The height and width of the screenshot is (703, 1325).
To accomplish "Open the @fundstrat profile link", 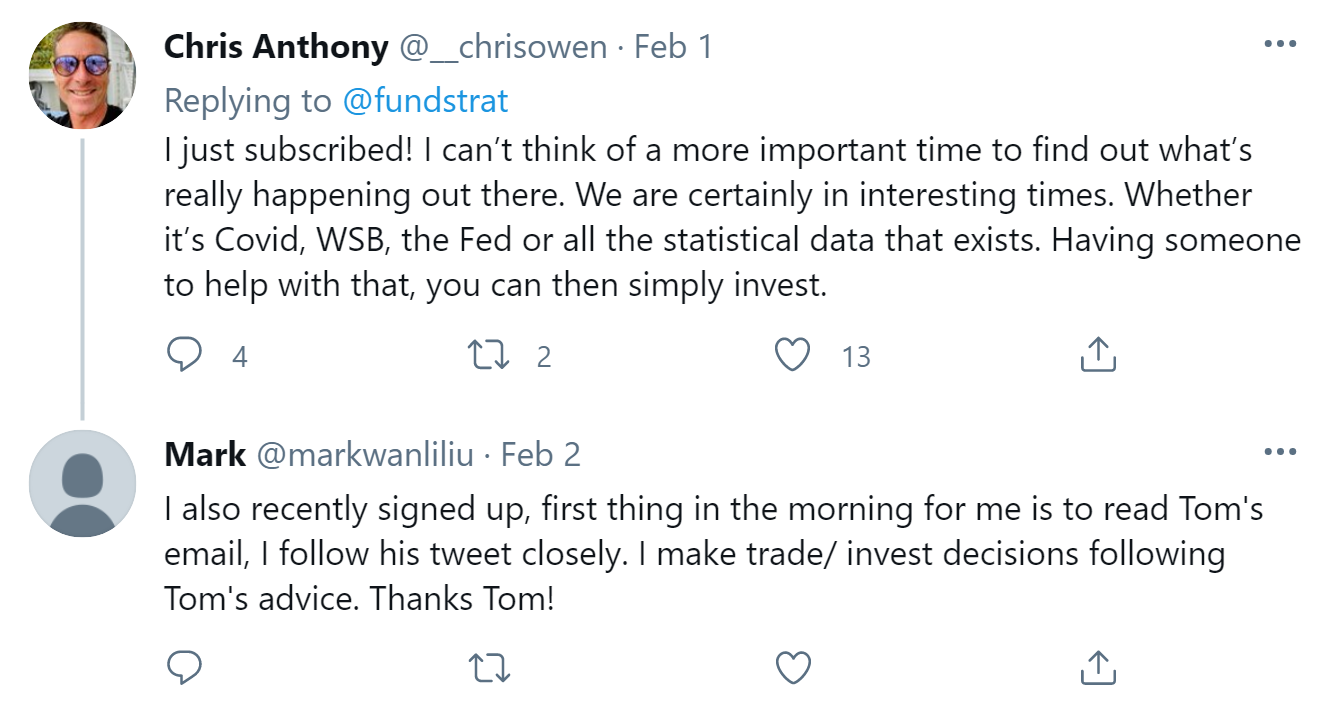I will [x=426, y=100].
